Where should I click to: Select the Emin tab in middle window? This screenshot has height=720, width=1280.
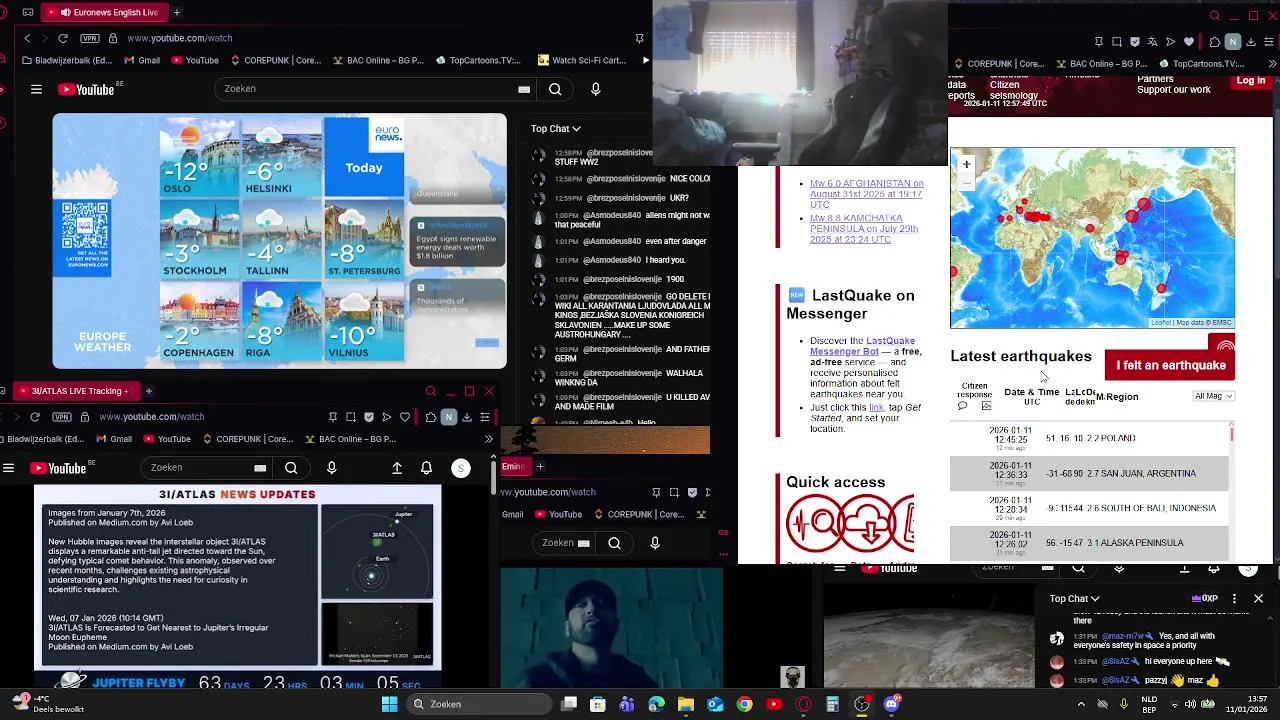(x=514, y=466)
